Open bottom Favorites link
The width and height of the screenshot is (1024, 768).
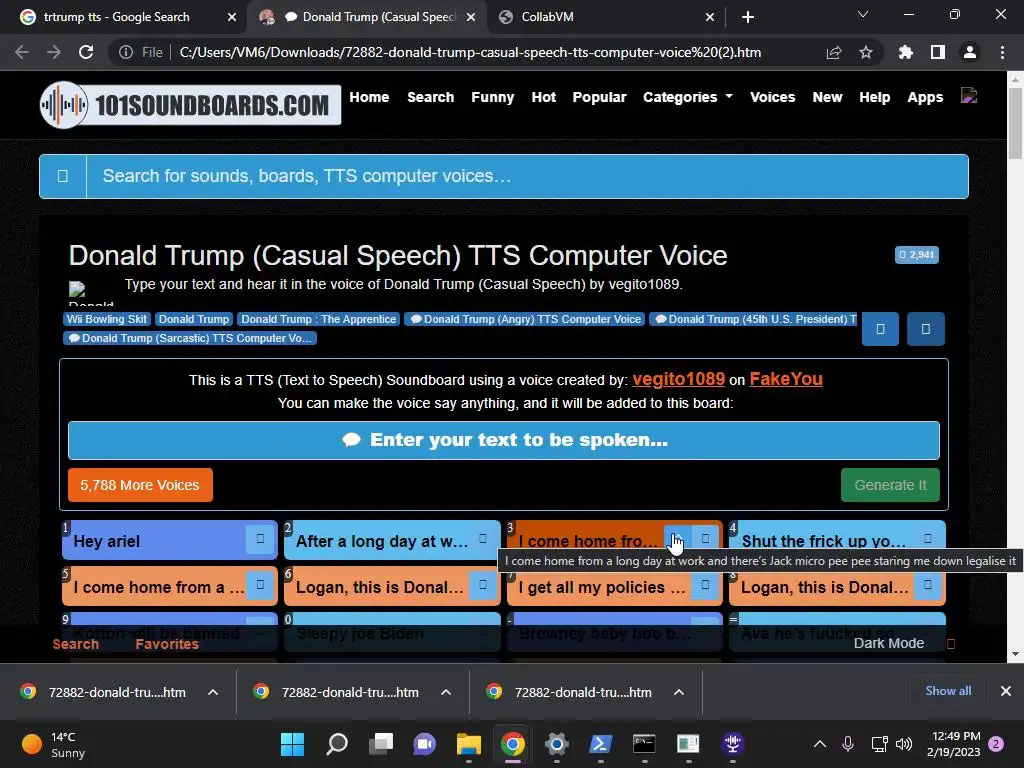click(167, 644)
